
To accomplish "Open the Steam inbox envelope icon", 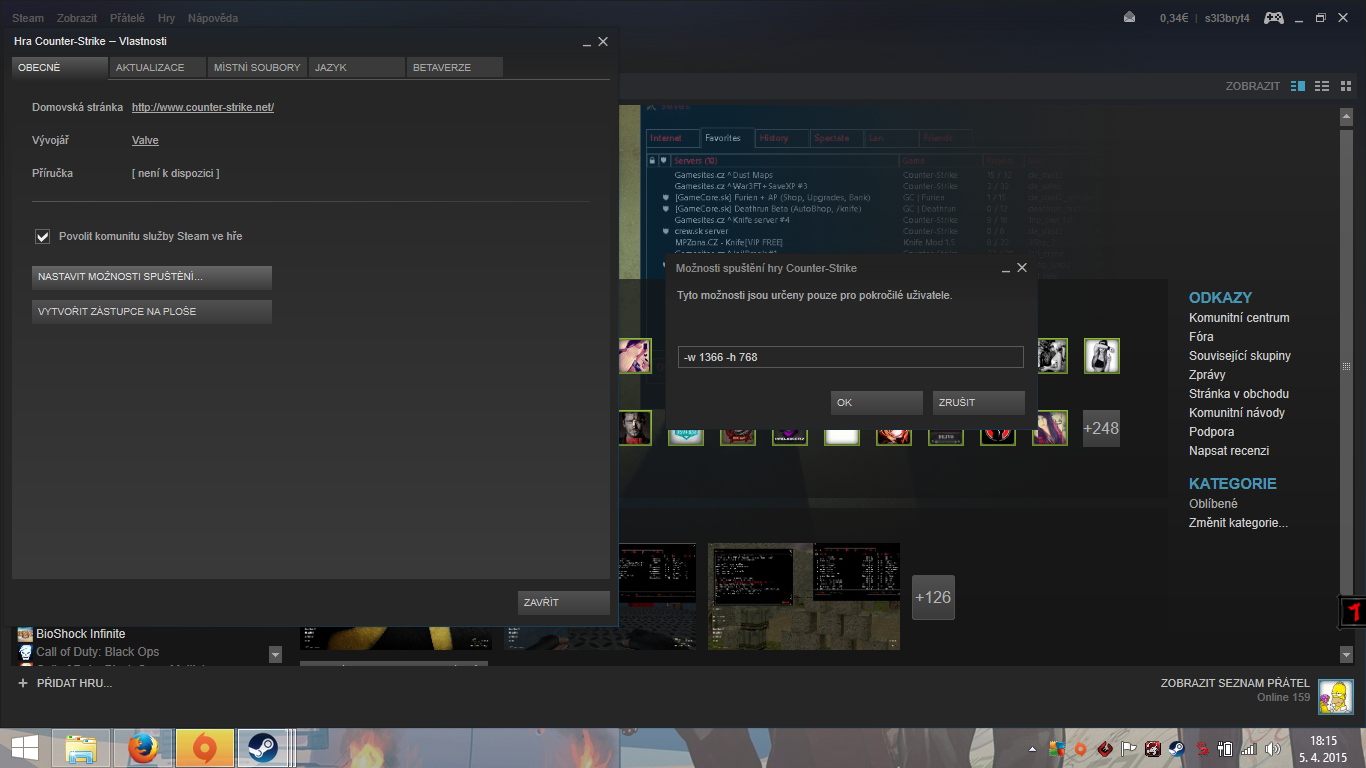I will click(1130, 17).
